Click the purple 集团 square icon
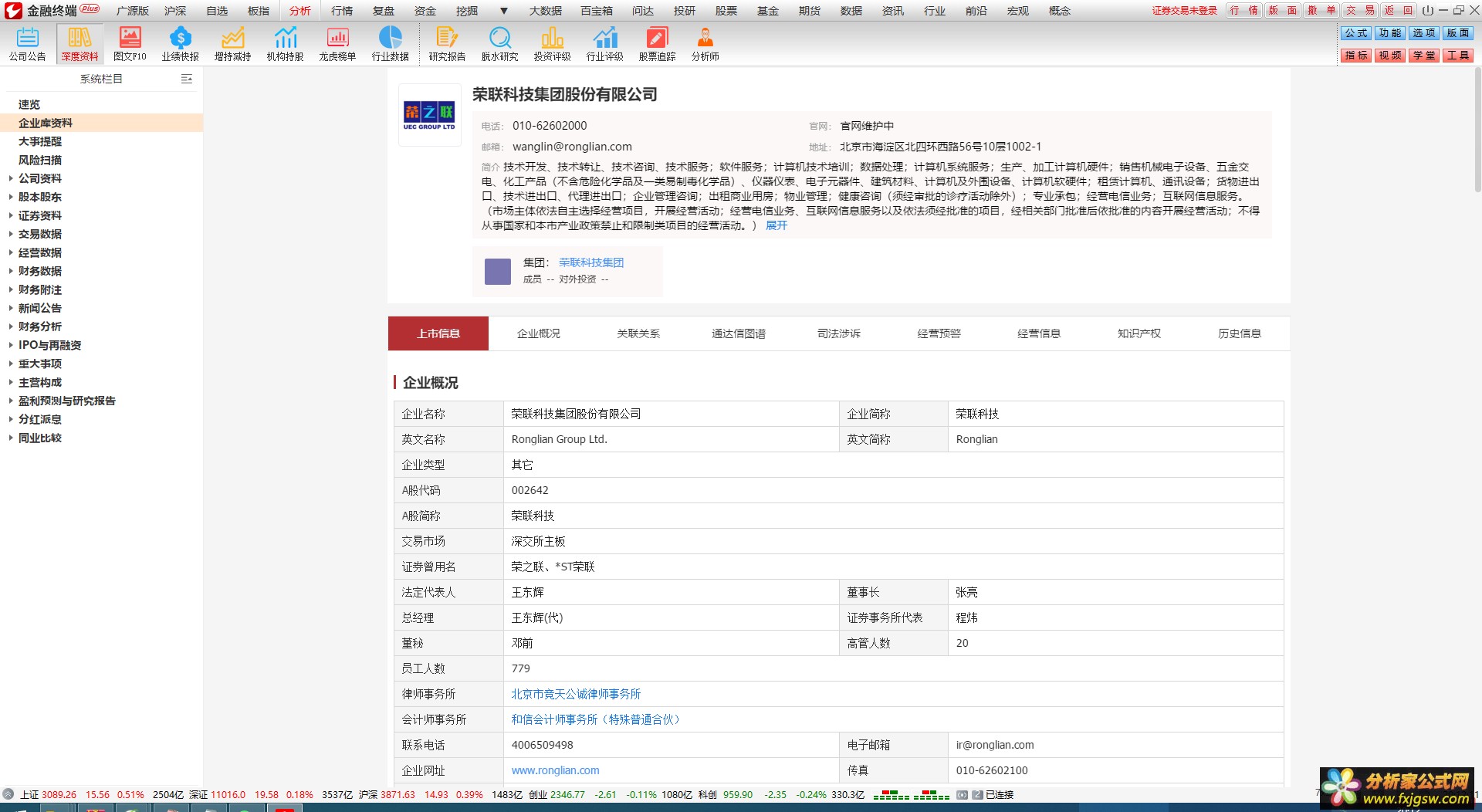Viewport: 1482px width, 812px height. tap(497, 272)
